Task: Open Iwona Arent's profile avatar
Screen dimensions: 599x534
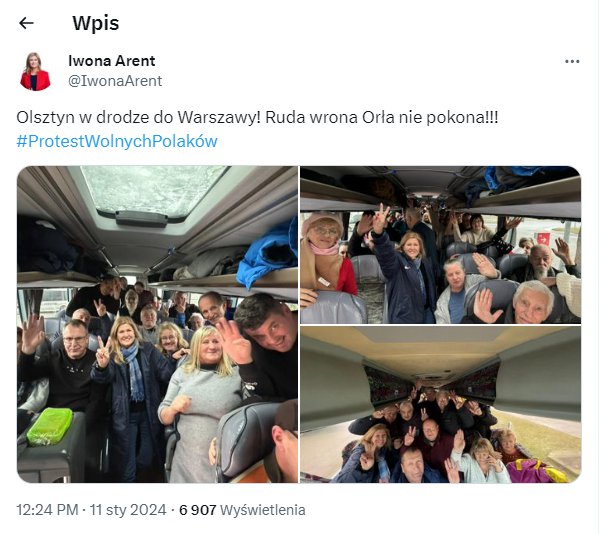Action: pyautogui.click(x=35, y=71)
